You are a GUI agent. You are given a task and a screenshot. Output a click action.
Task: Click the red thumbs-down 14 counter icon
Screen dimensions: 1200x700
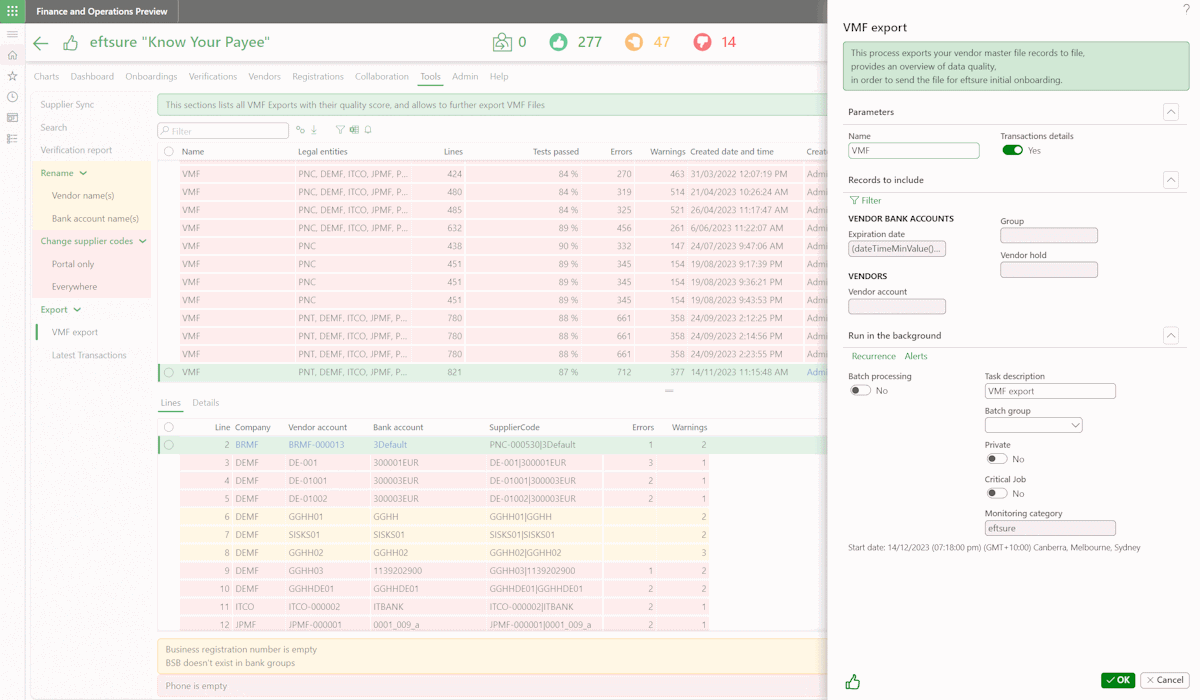point(702,42)
